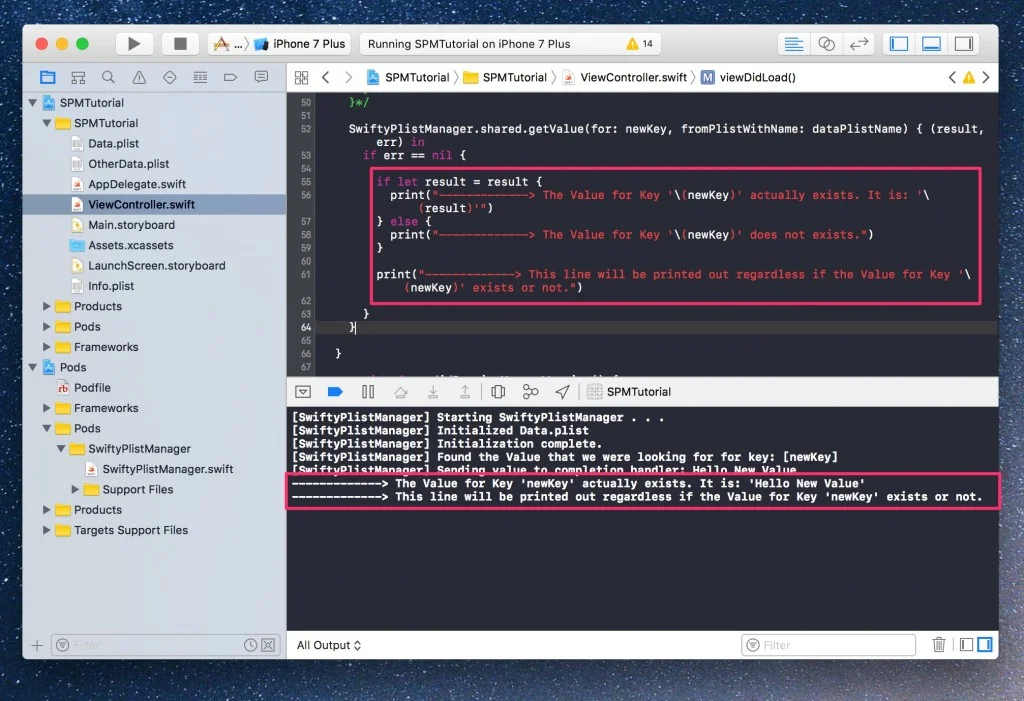Click Simulate Location arrow icon
Image resolution: width=1024 pixels, height=701 pixels.
click(562, 391)
